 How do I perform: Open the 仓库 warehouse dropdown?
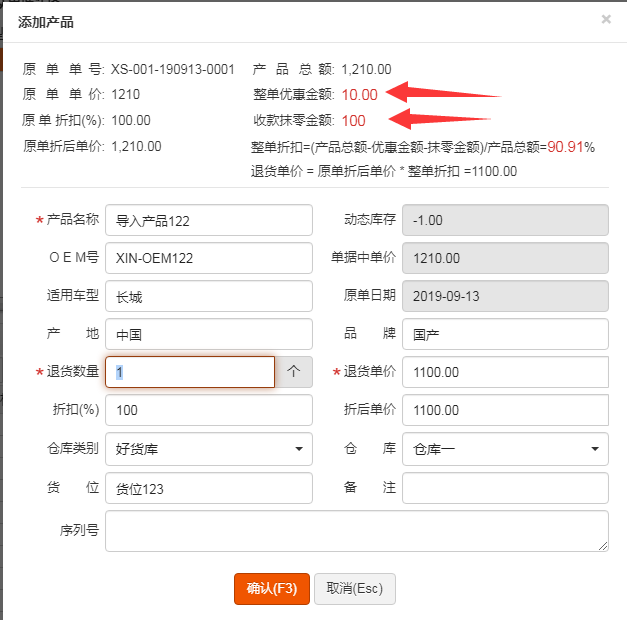pos(505,449)
